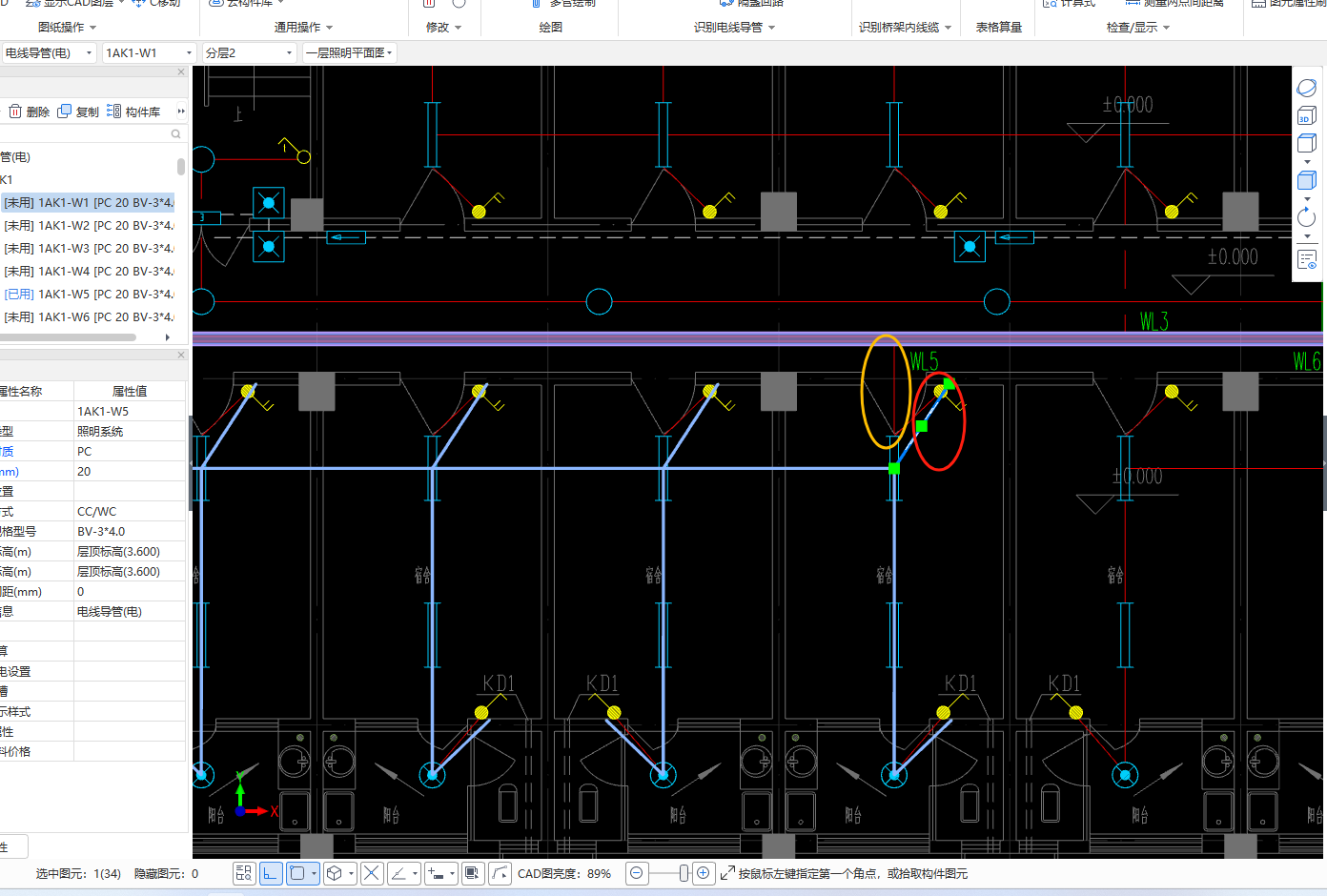Click the search magnifier in component list
This screenshot has height=896, width=1327.
tap(175, 134)
